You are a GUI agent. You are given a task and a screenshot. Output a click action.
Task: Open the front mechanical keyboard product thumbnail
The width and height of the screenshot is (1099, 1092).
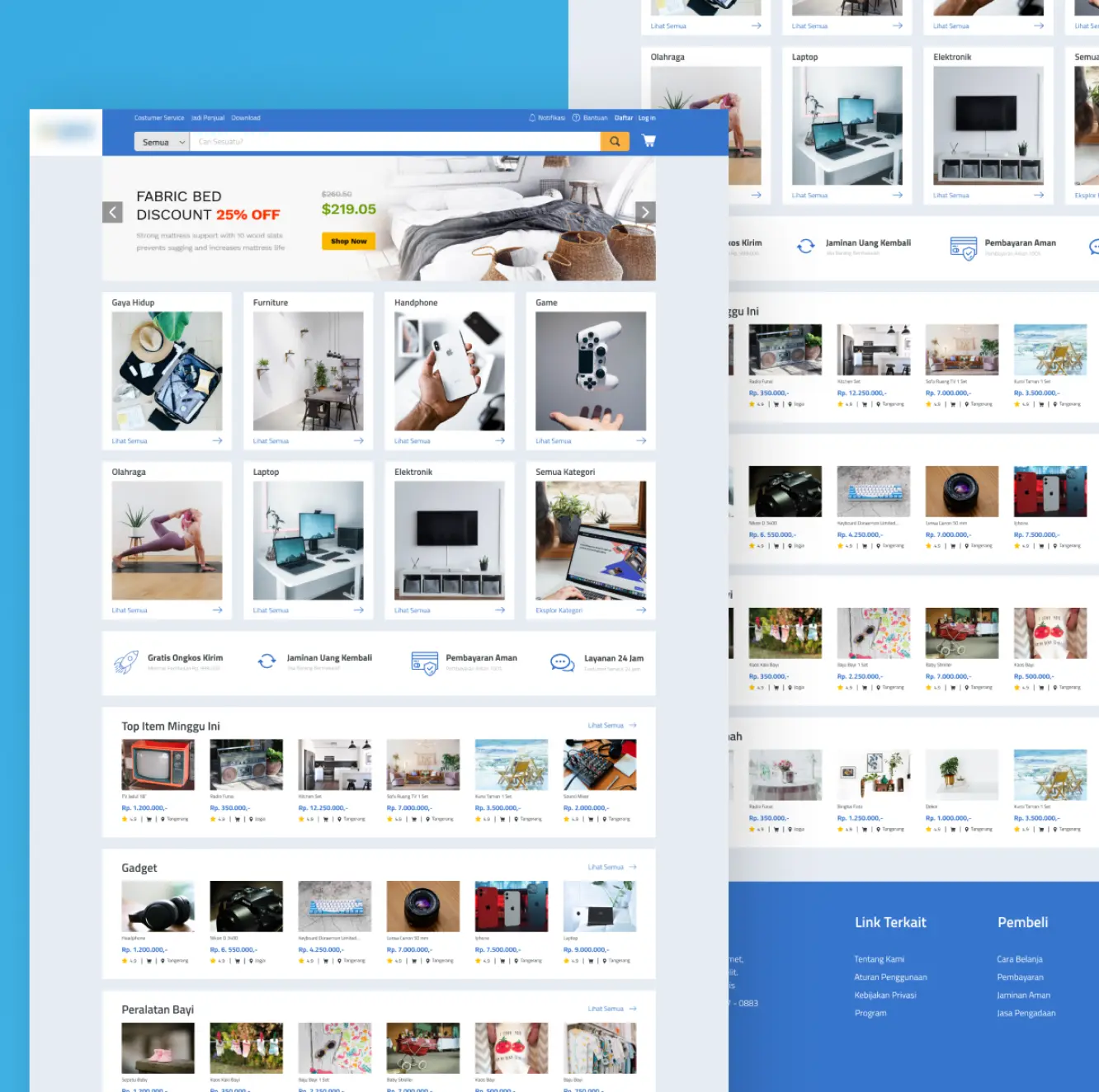tap(334, 906)
